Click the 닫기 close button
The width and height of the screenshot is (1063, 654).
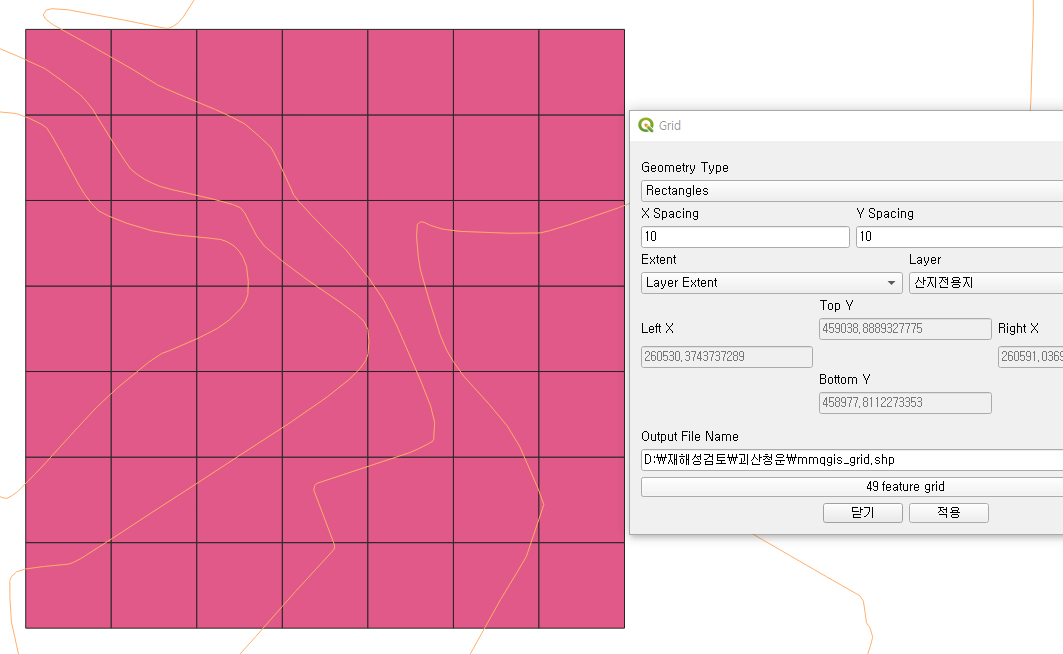click(862, 512)
